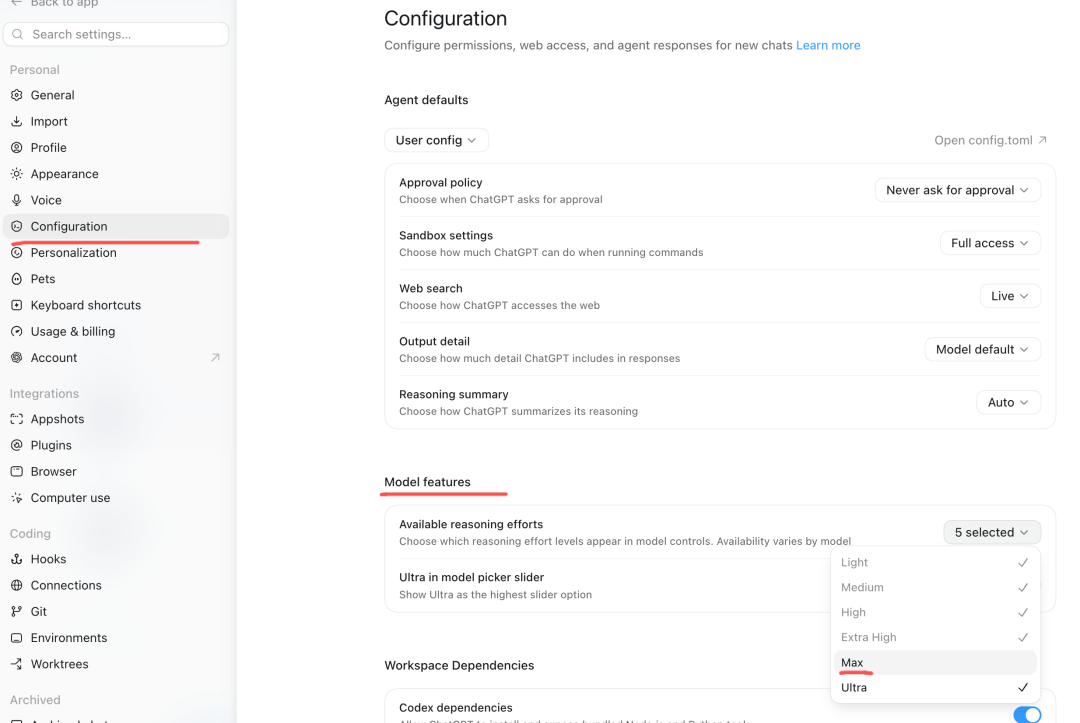Toggle Ultra reasoning effort option
The width and height of the screenshot is (1080, 723).
(x=935, y=687)
